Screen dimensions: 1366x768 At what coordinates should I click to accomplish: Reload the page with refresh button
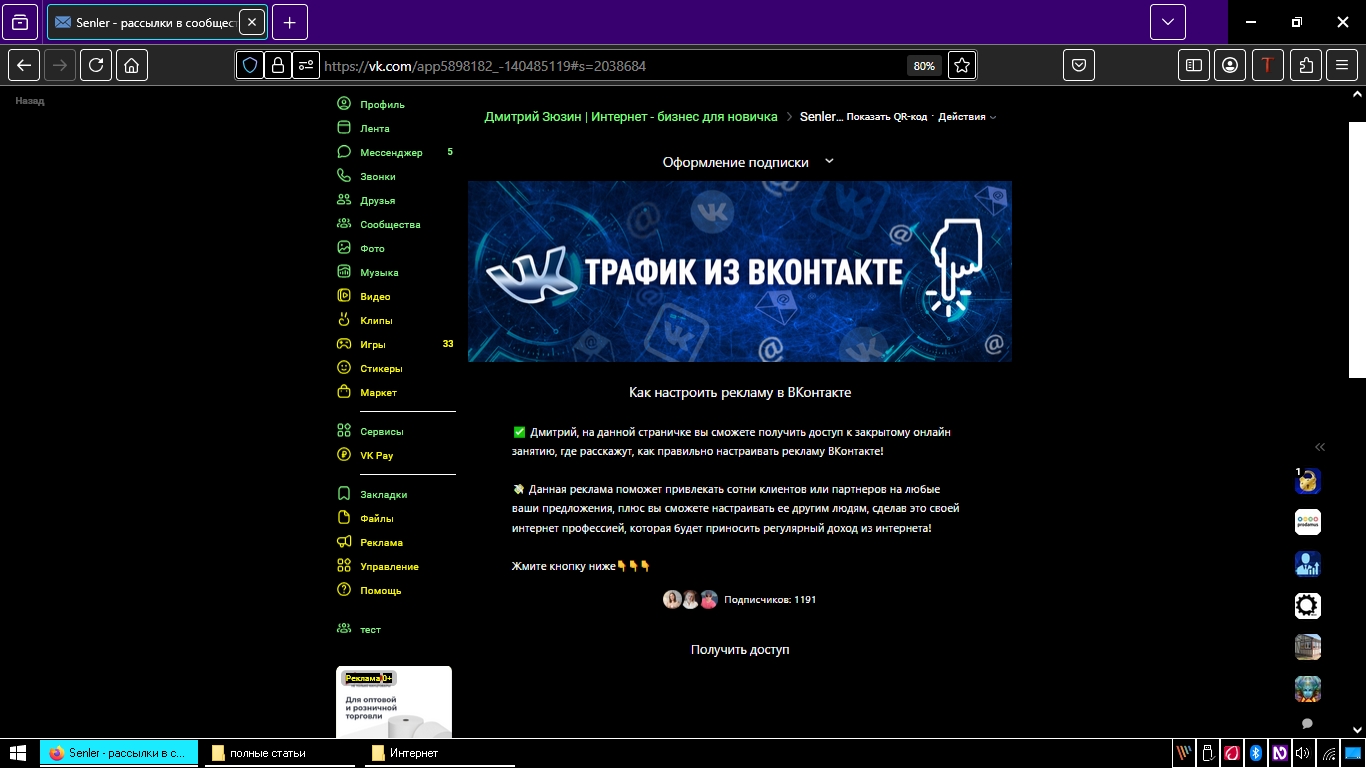(96, 65)
